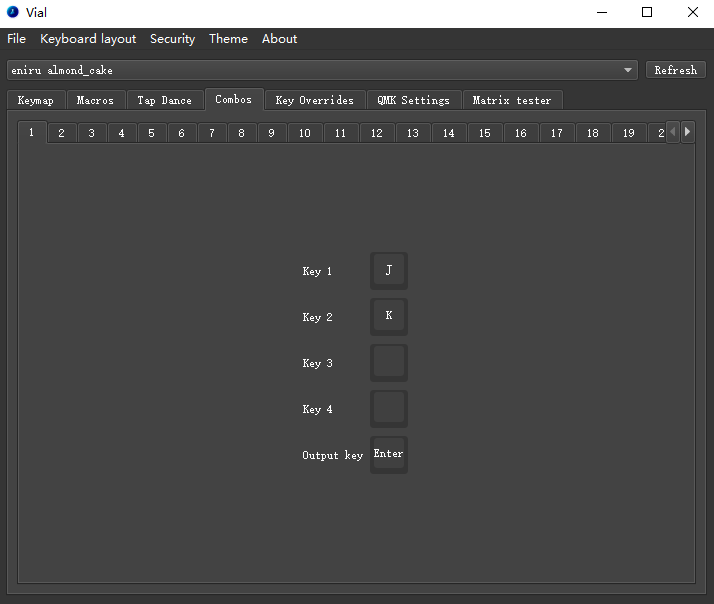Select combo tab 9
The image size is (714, 604).
[x=272, y=133]
